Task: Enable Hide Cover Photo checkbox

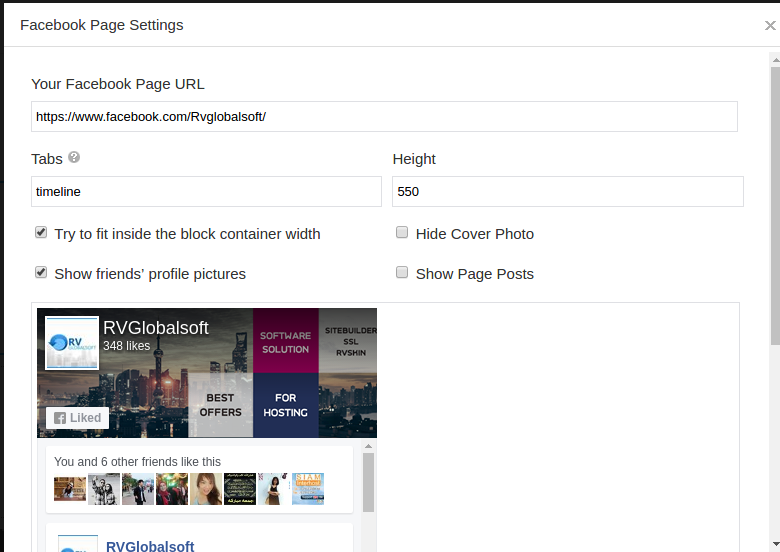Action: [402, 232]
